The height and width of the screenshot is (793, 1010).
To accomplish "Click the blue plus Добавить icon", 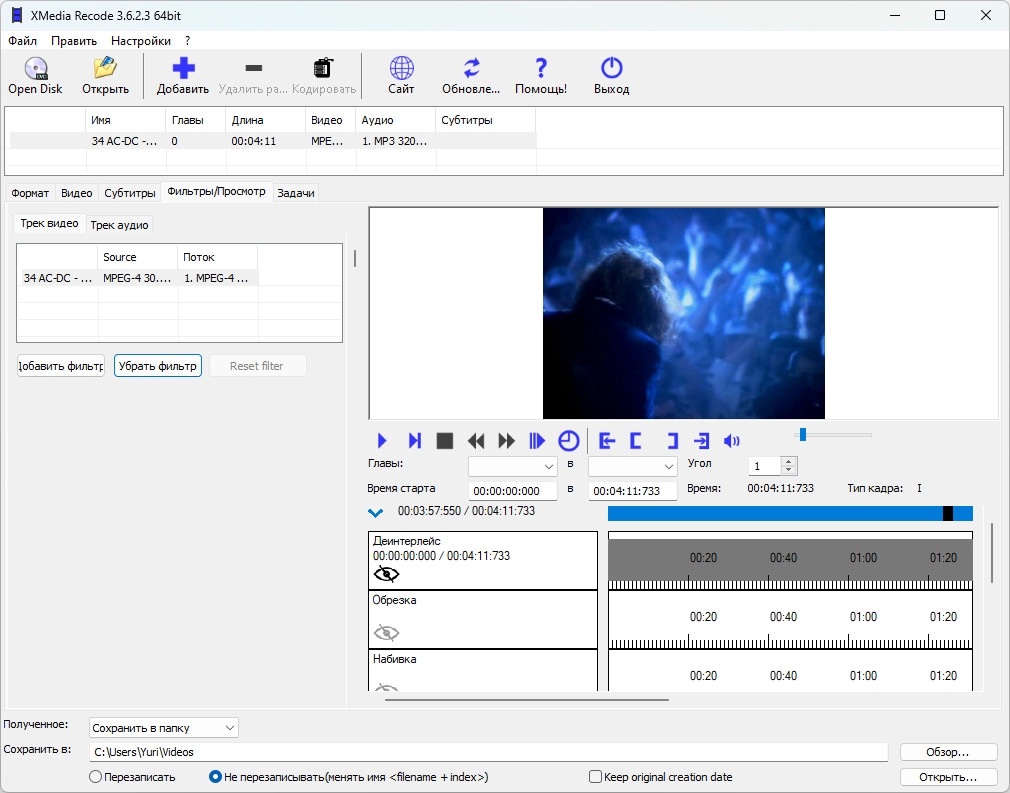I will click(183, 69).
